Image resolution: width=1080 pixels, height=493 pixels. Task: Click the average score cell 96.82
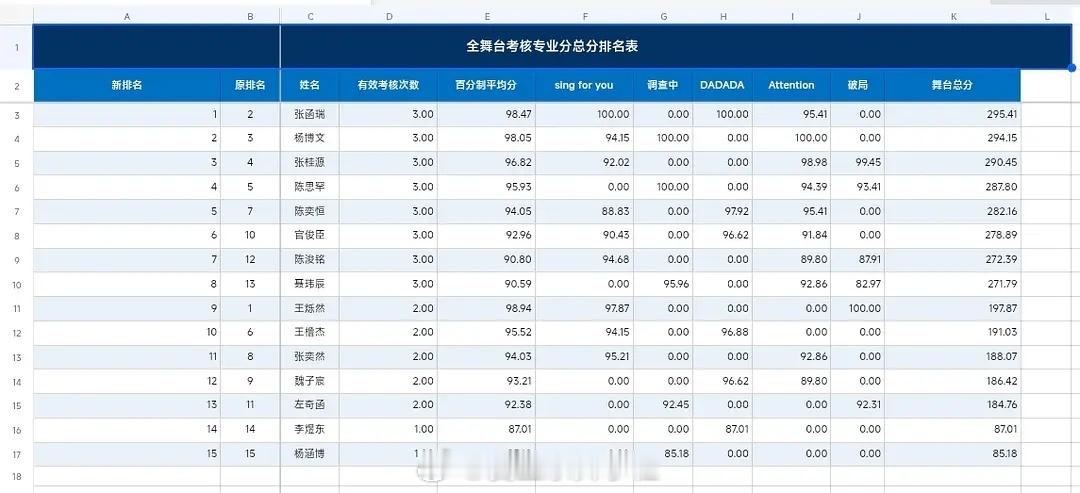[486, 162]
